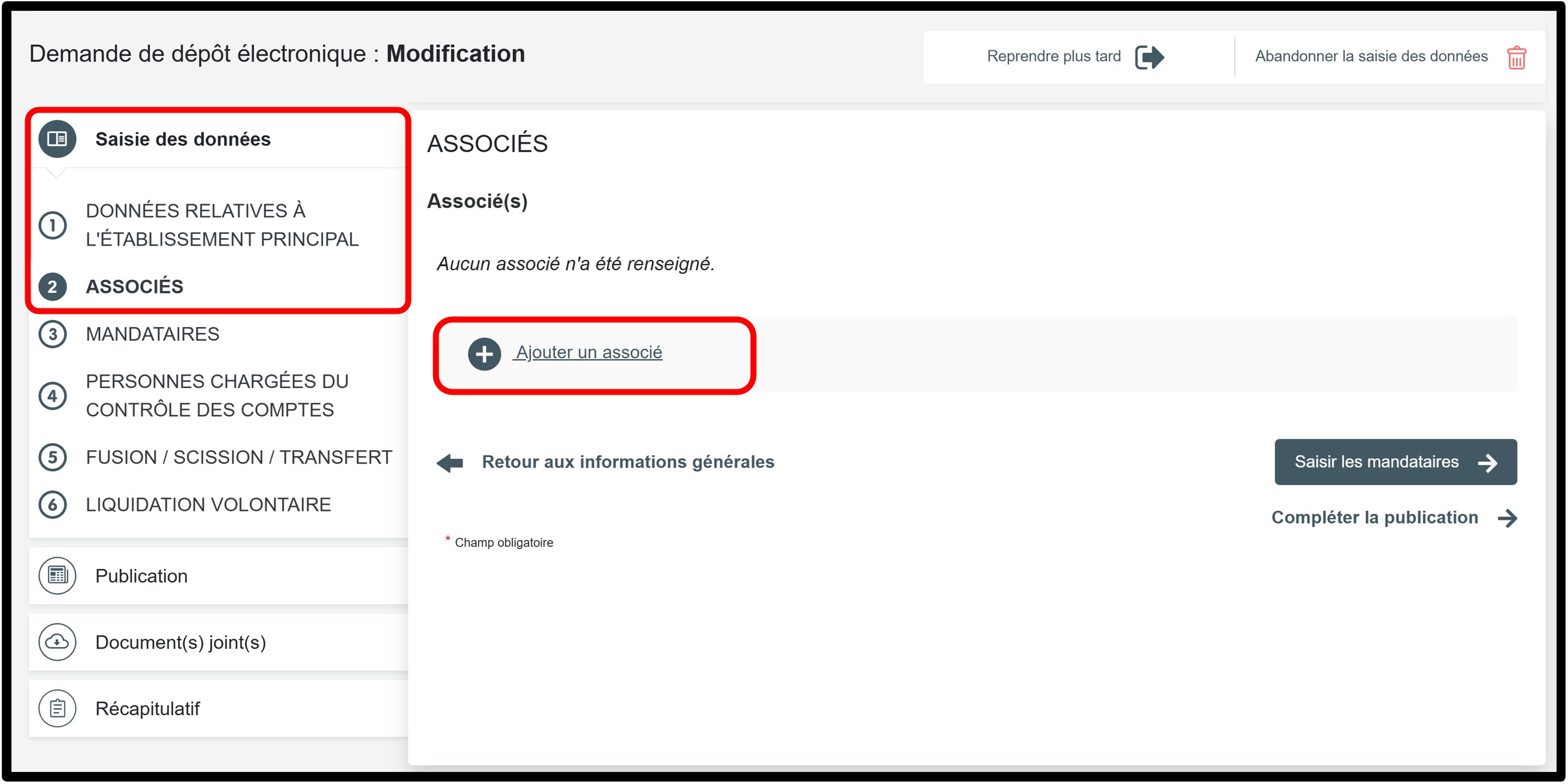The width and height of the screenshot is (1568, 784).
Task: Click Ajouter un associé link
Action: tap(588, 352)
